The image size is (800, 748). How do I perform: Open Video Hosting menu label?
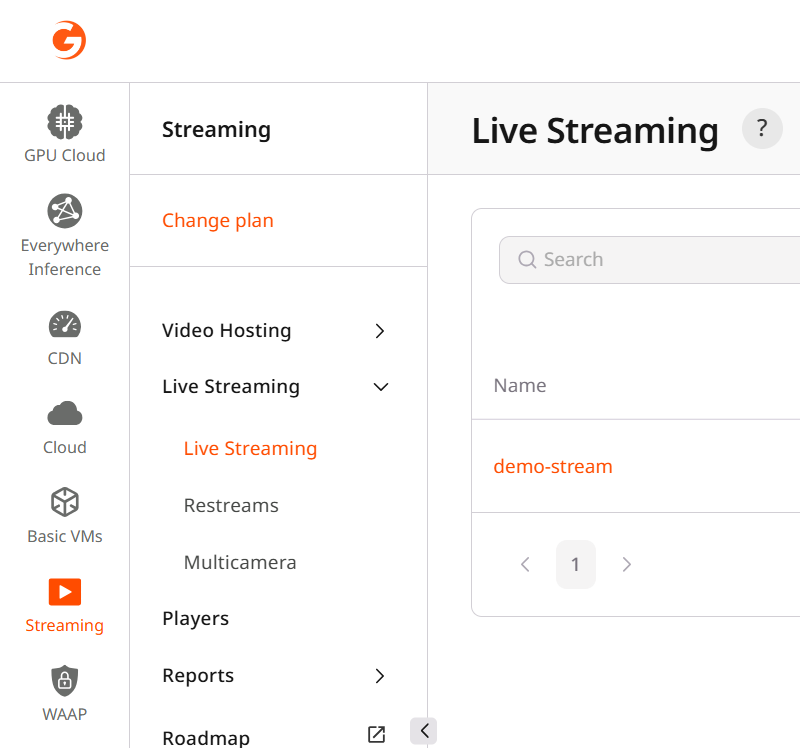tap(227, 331)
